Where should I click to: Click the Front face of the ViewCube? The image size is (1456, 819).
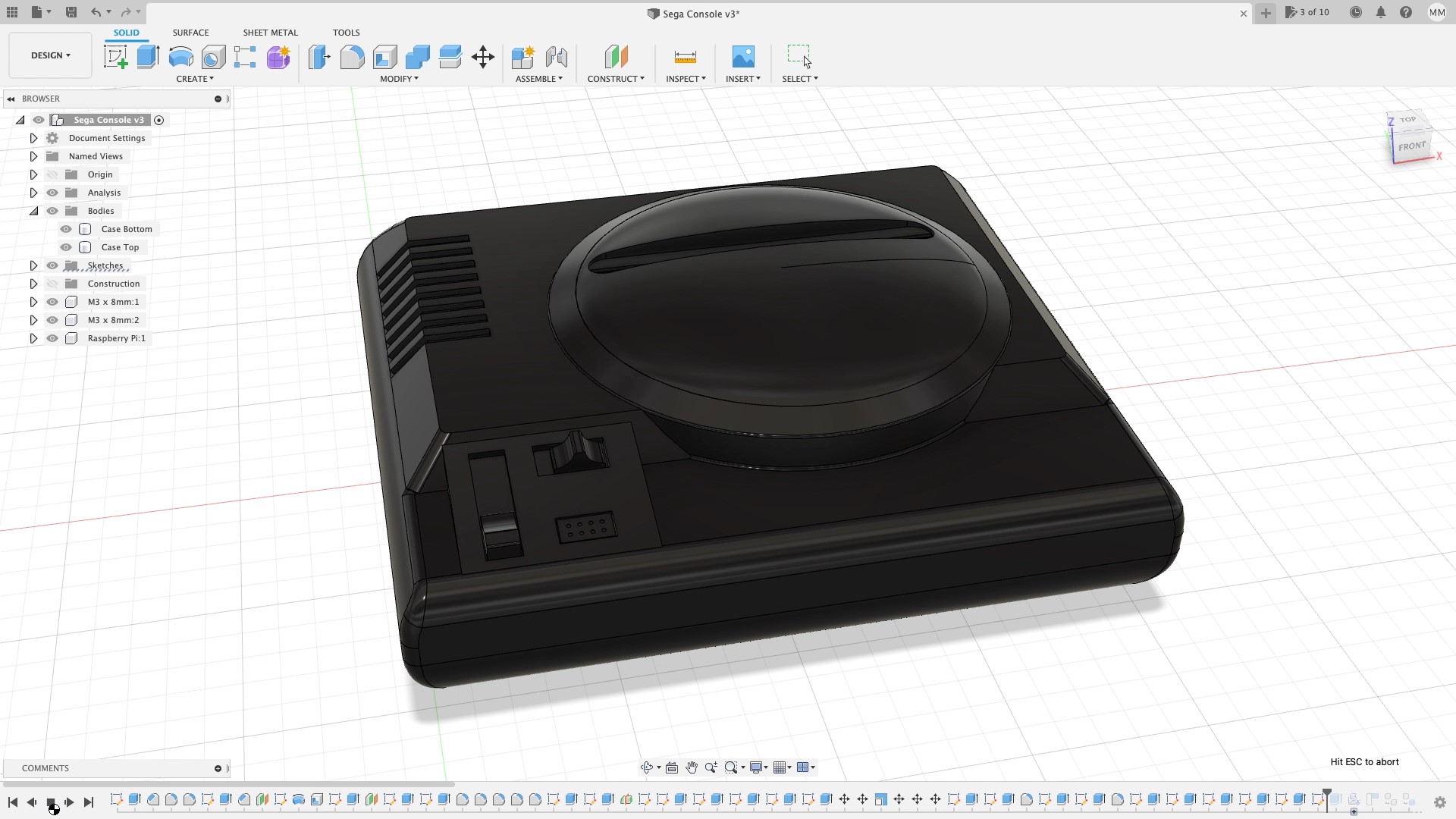pos(1410,146)
